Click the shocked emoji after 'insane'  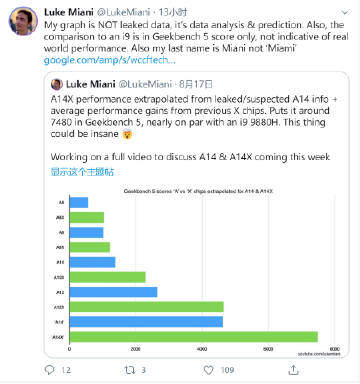(127, 134)
